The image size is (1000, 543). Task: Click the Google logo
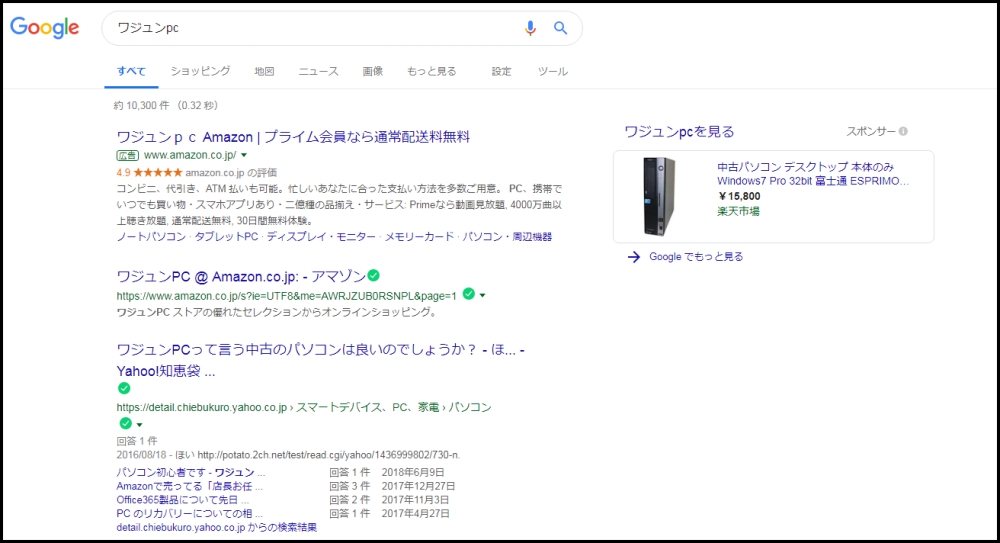(x=45, y=27)
